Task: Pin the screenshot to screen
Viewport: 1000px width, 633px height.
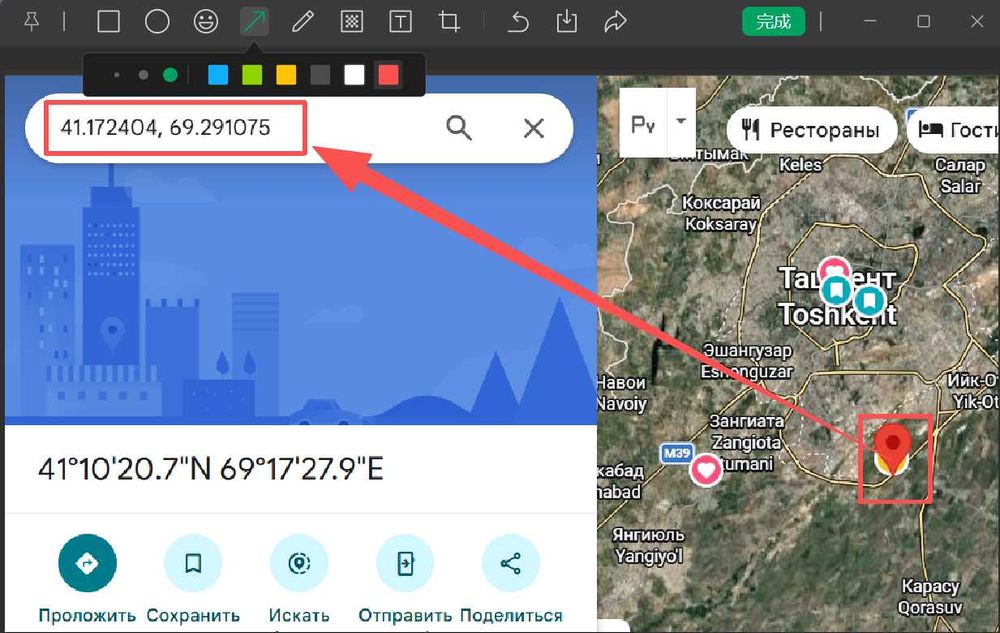Action: pyautogui.click(x=31, y=22)
